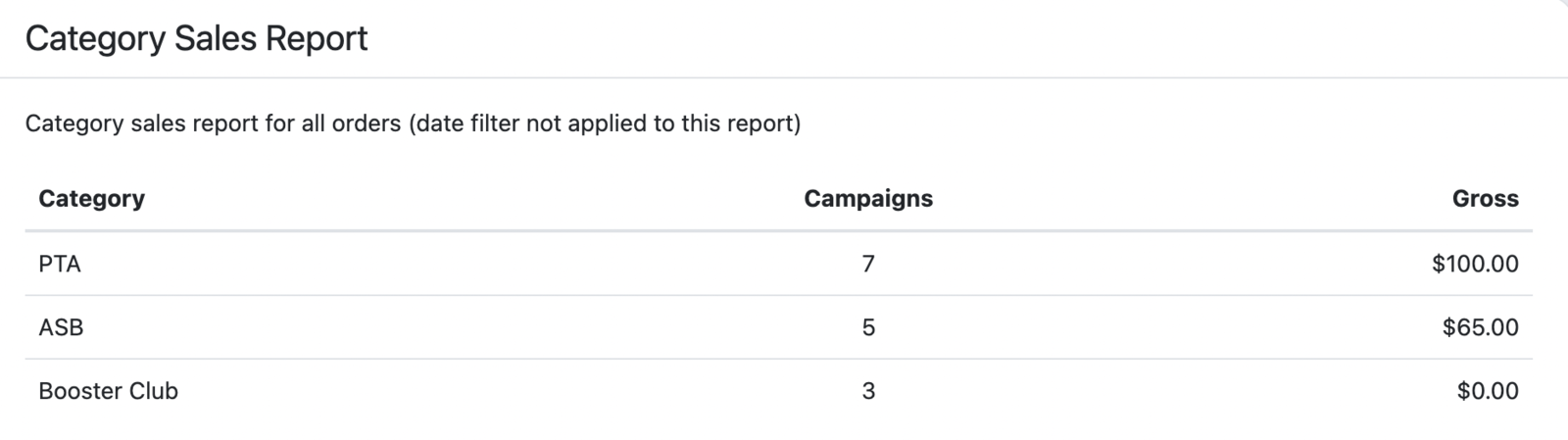Click Booster Club's campaign count of 3
The image size is (1568, 440).
coord(868,391)
